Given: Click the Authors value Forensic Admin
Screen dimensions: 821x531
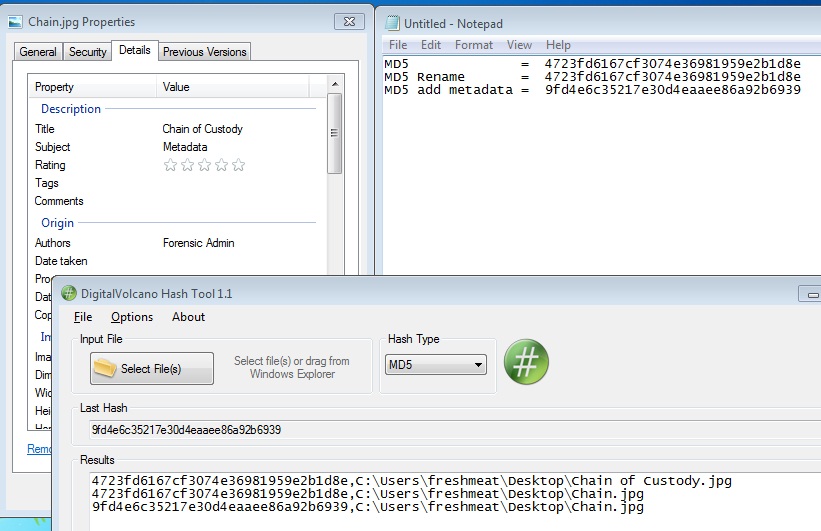Looking at the screenshot, I should (198, 243).
